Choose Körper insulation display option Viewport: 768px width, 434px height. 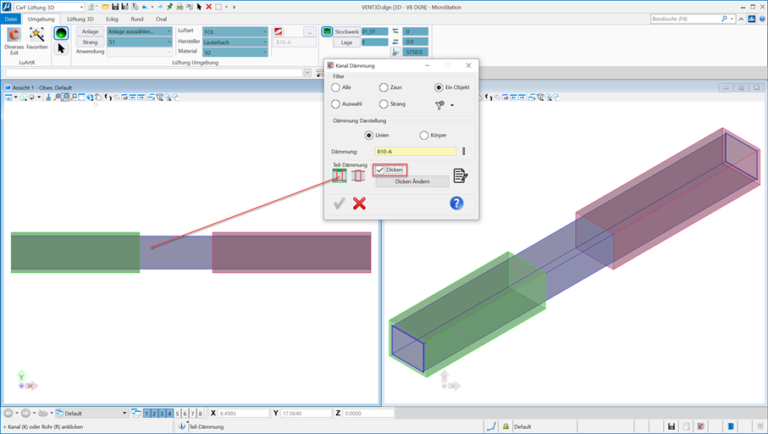pos(424,135)
